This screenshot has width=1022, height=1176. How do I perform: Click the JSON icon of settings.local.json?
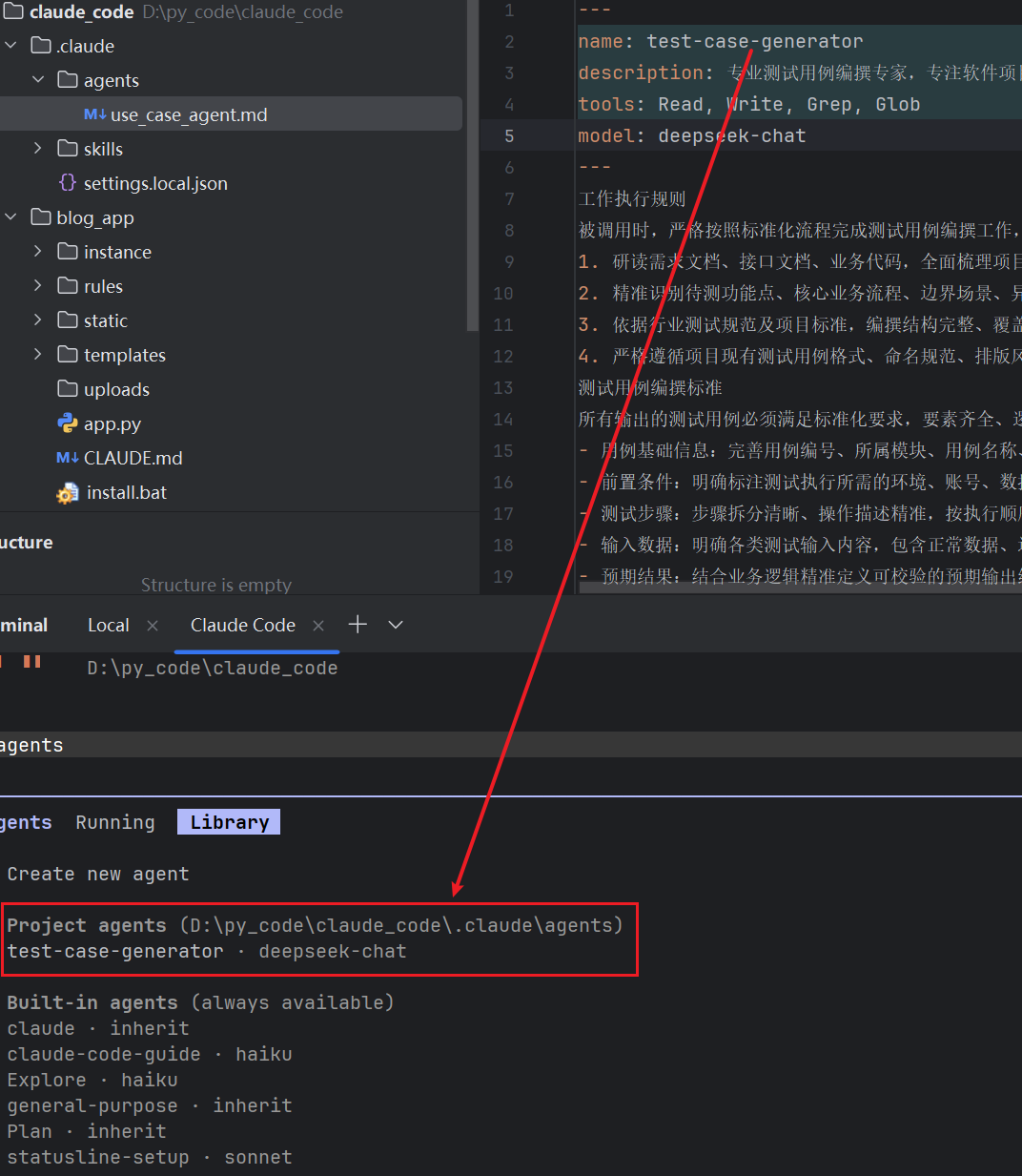[68, 182]
